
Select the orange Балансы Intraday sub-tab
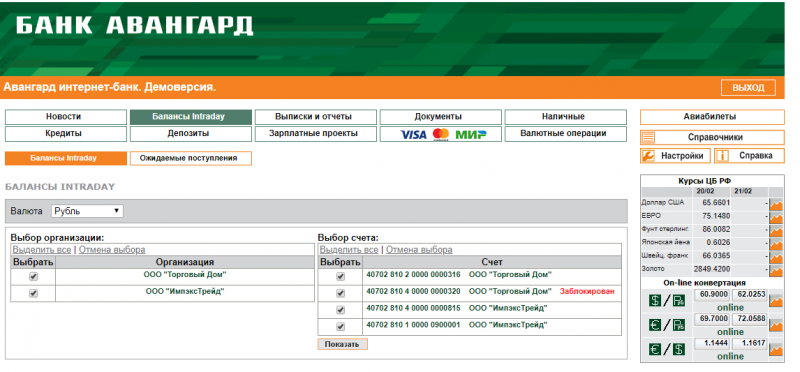coord(66,158)
